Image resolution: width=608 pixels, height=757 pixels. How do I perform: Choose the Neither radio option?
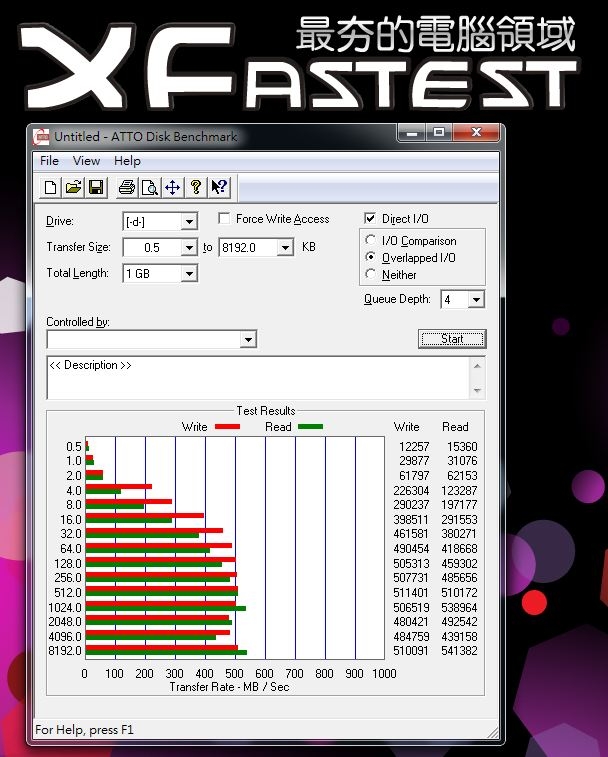click(372, 275)
